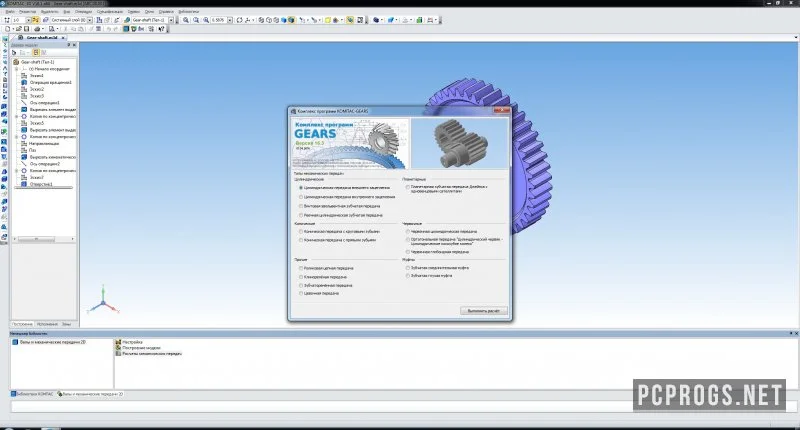800x430 pixels.
Task: Select Червячная цилиндрическая передача radio
Action: click(x=408, y=232)
